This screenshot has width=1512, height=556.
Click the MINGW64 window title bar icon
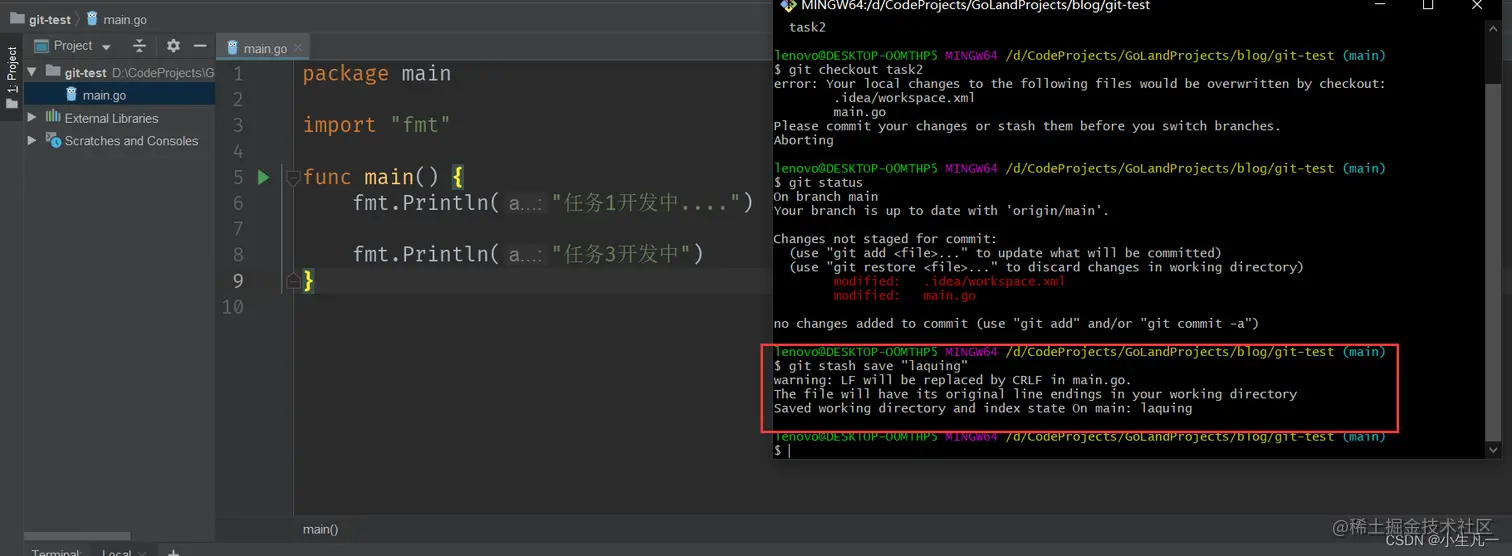click(788, 6)
